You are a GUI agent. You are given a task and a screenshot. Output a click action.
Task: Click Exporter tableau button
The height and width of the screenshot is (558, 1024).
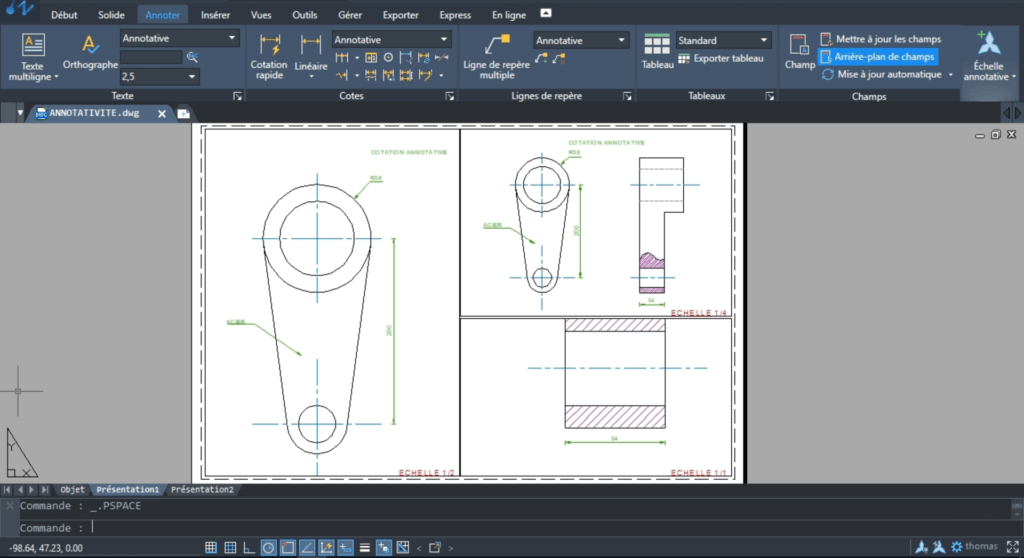pyautogui.click(x=727, y=58)
